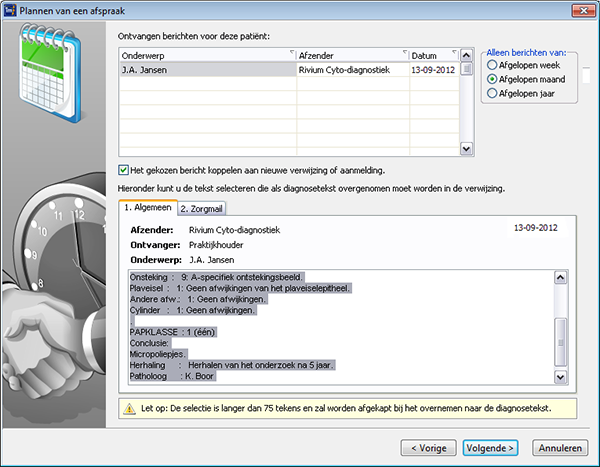Image resolution: width=600 pixels, height=467 pixels.
Task: Continue with the Volgende button
Action: click(490, 448)
